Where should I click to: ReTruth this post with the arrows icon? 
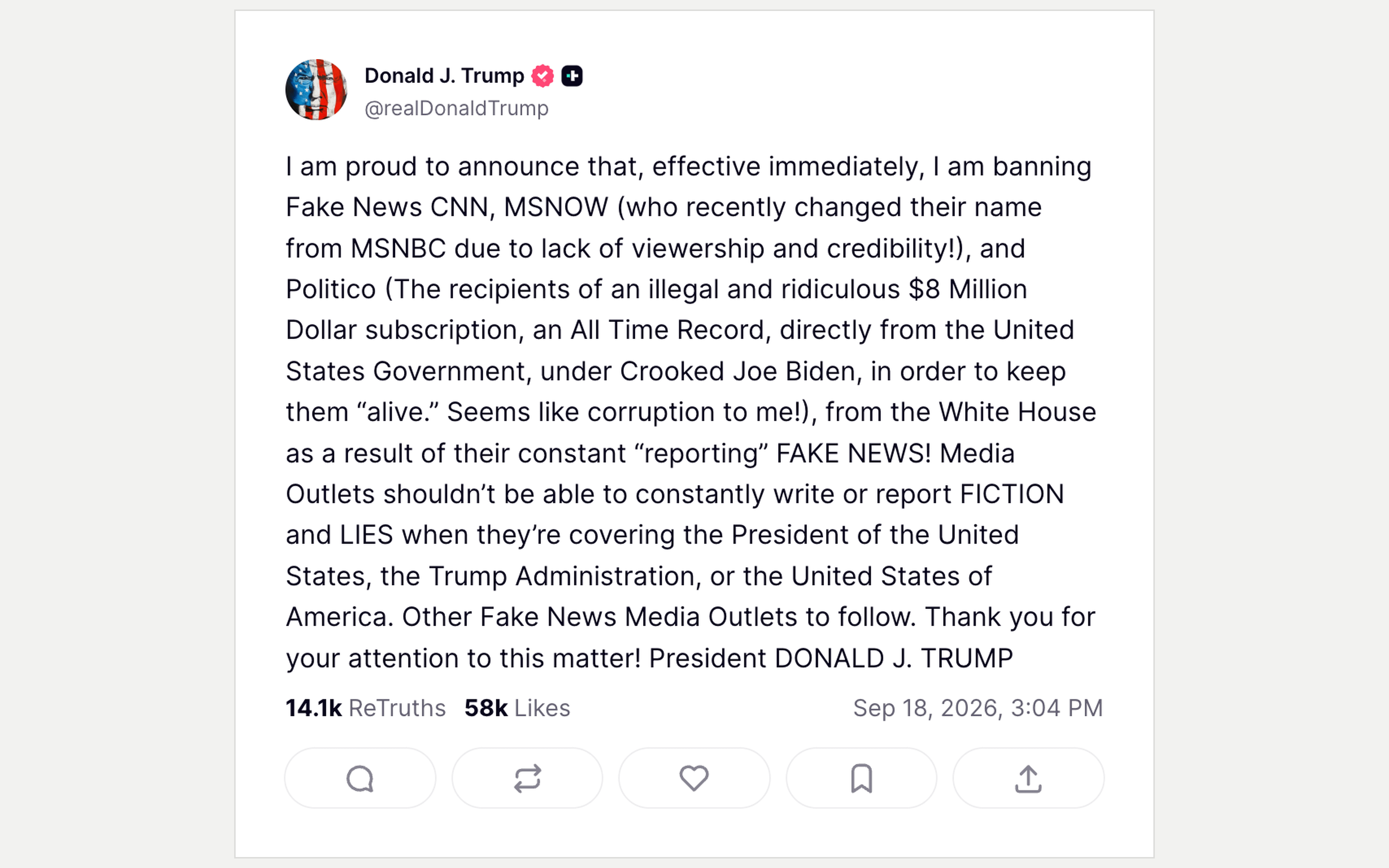coord(527,778)
